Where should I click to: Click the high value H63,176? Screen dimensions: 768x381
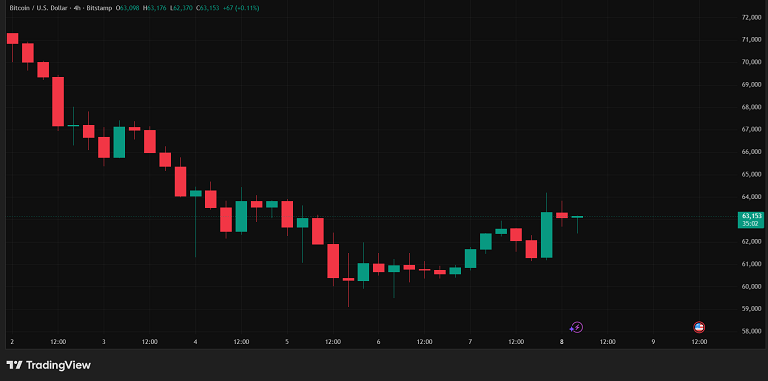click(155, 8)
